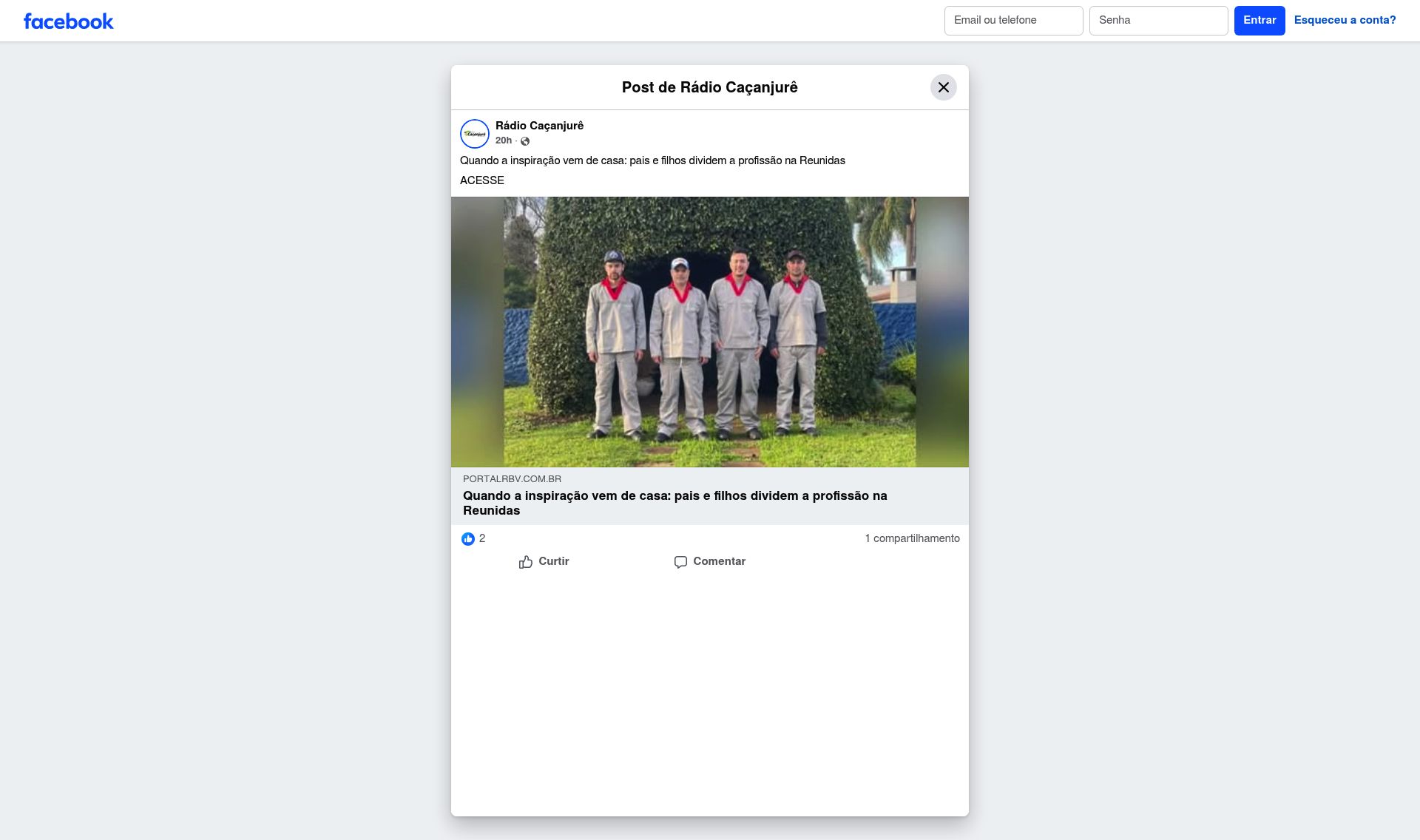Click the Entrar login button

1260,21
